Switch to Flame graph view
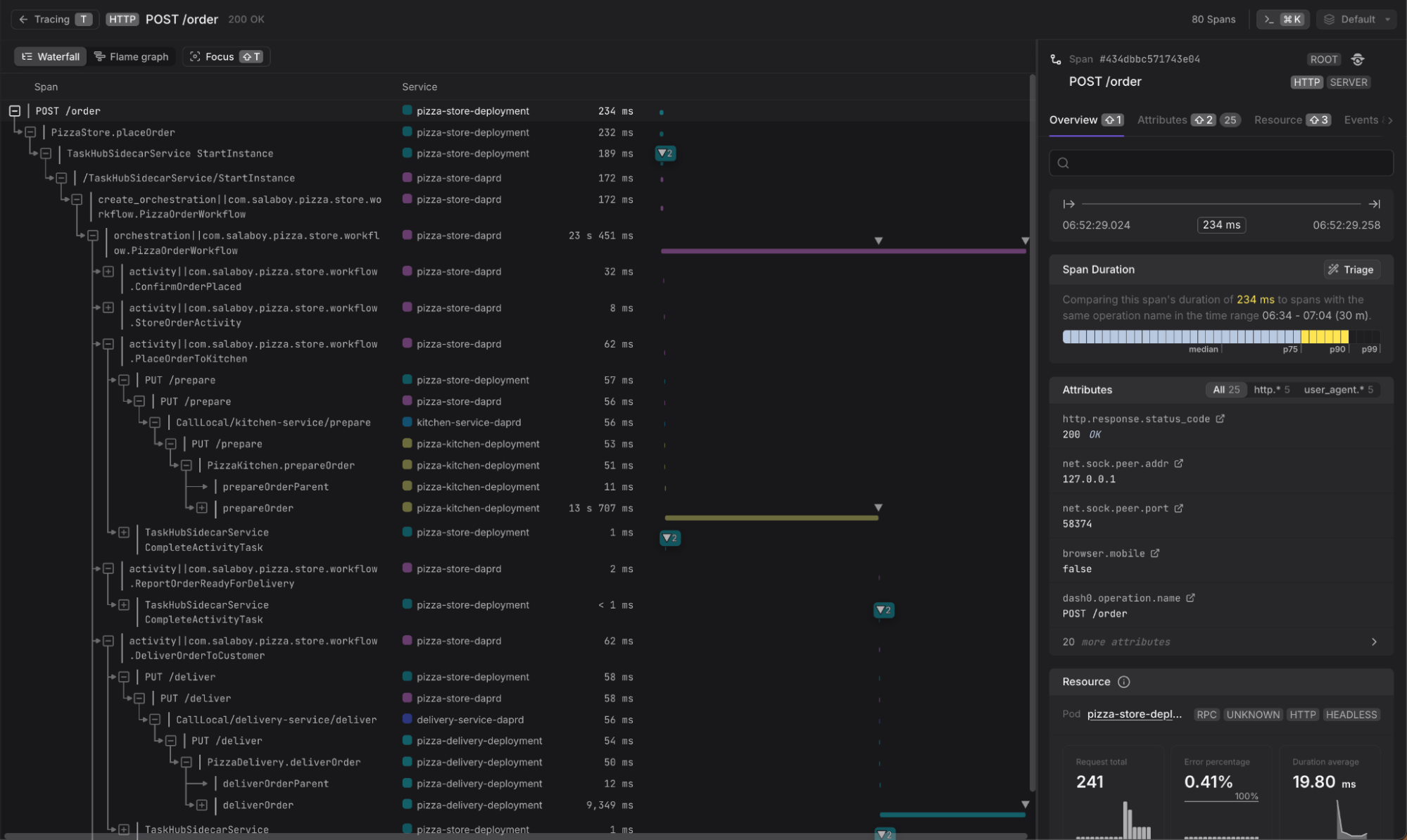The height and width of the screenshot is (840, 1407). click(x=131, y=56)
